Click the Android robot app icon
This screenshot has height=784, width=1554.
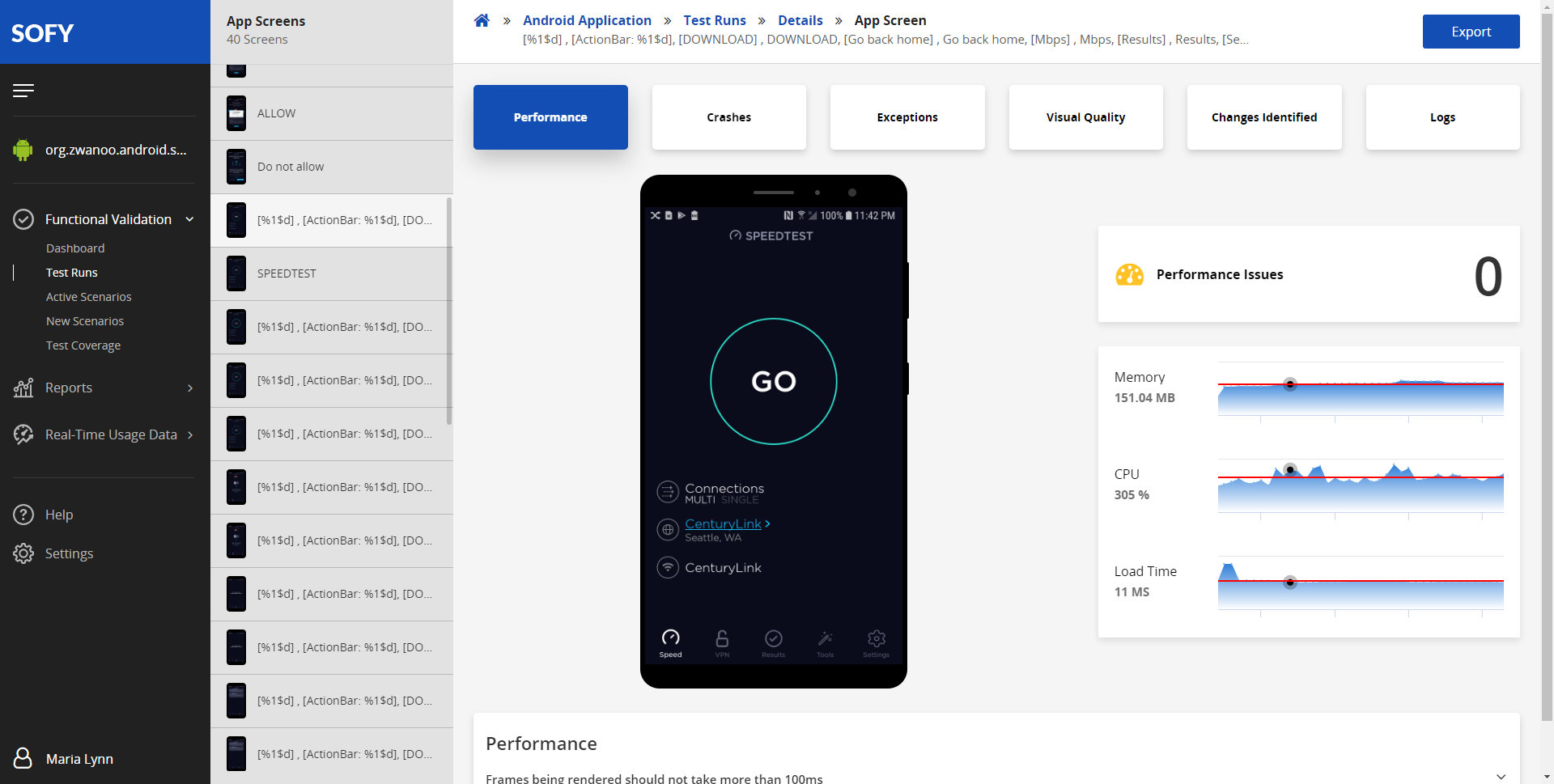23,150
